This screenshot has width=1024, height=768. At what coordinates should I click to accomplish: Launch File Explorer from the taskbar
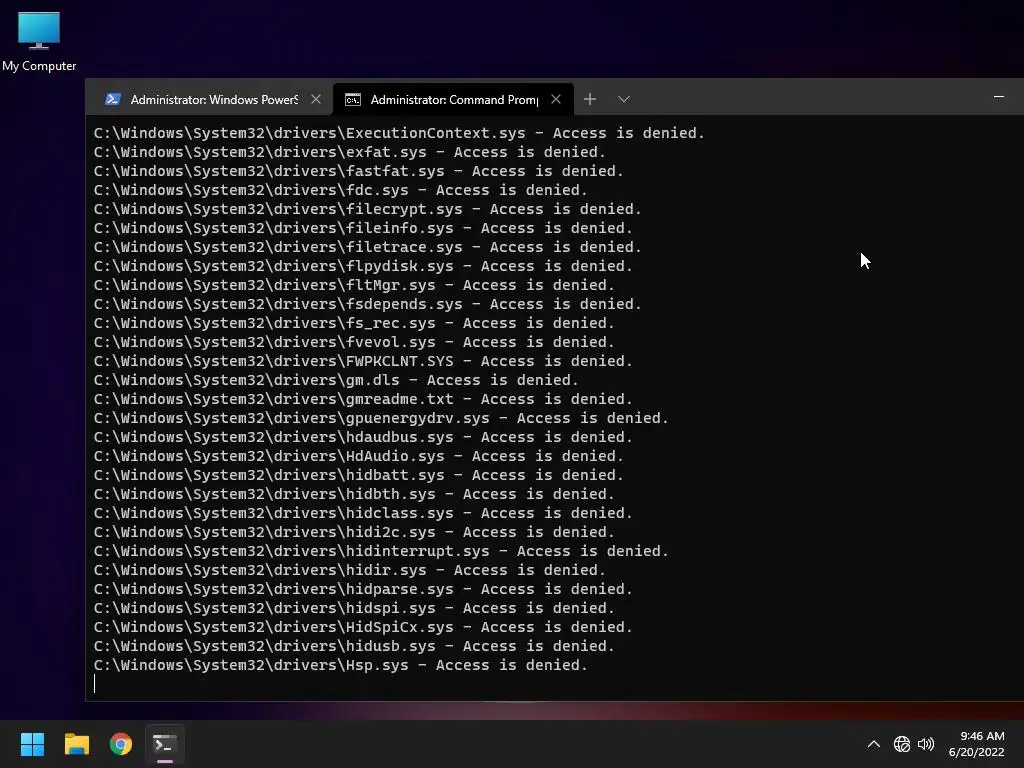tap(76, 744)
